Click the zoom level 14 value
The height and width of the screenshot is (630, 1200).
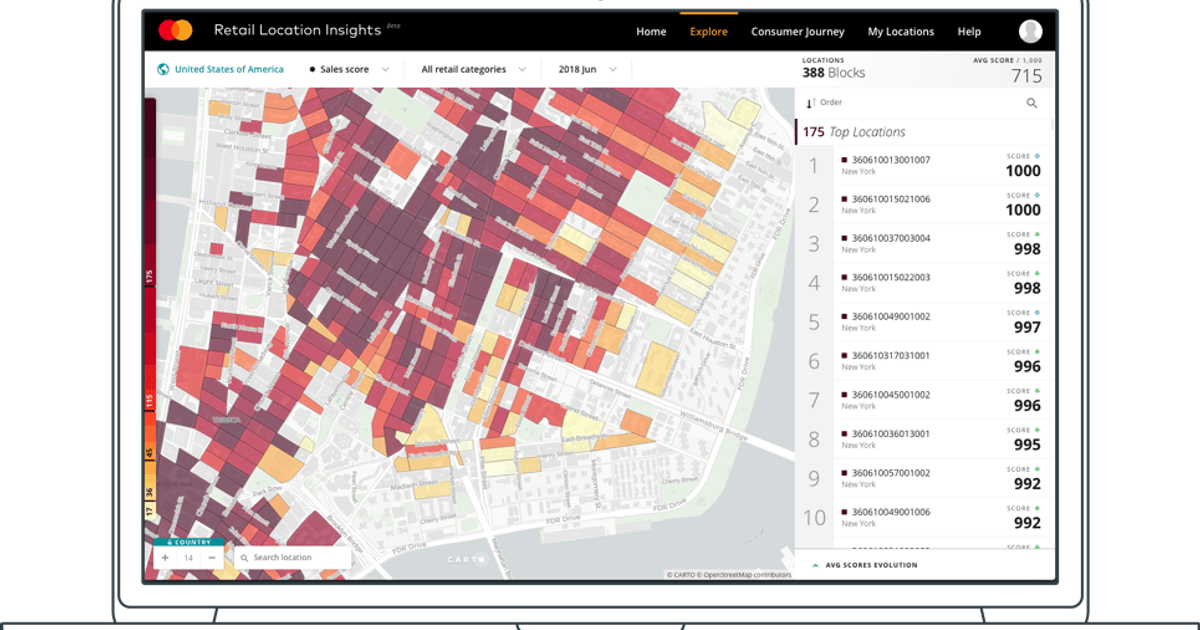[x=189, y=558]
